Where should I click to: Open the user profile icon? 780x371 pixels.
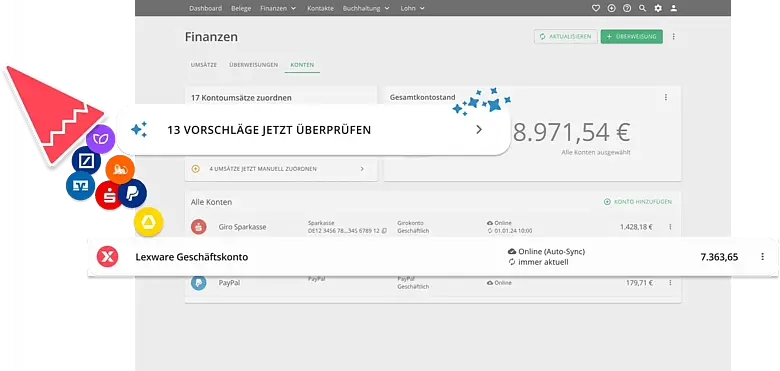[674, 8]
